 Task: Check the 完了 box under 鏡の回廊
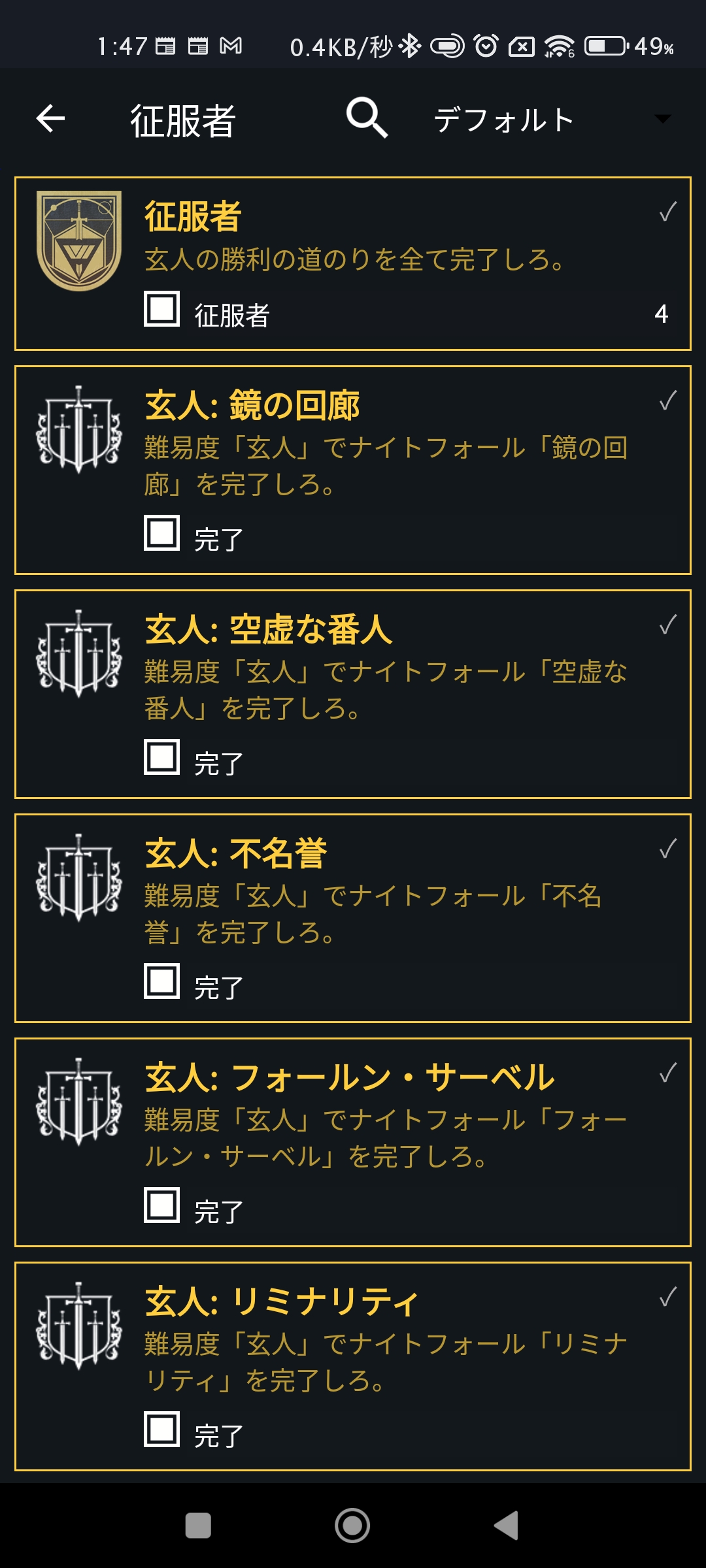[161, 533]
